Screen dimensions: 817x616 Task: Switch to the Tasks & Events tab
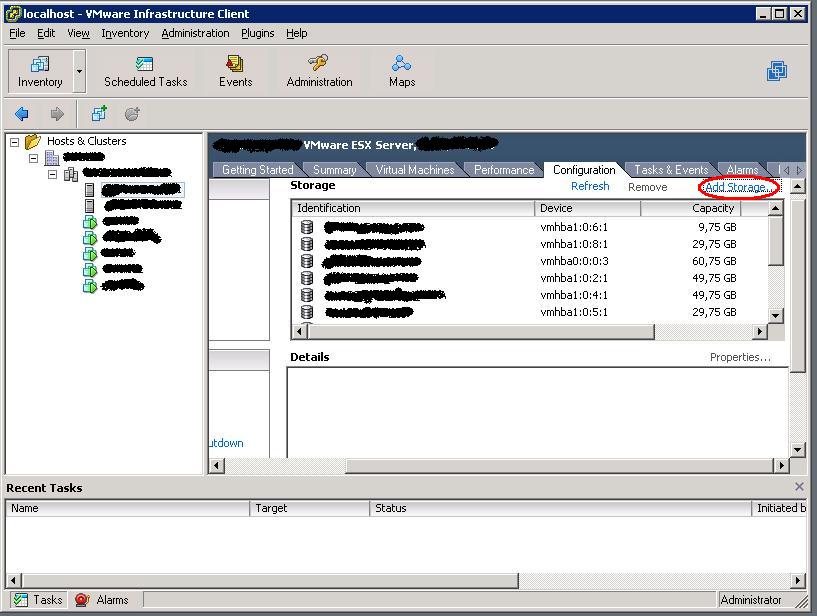(x=671, y=170)
